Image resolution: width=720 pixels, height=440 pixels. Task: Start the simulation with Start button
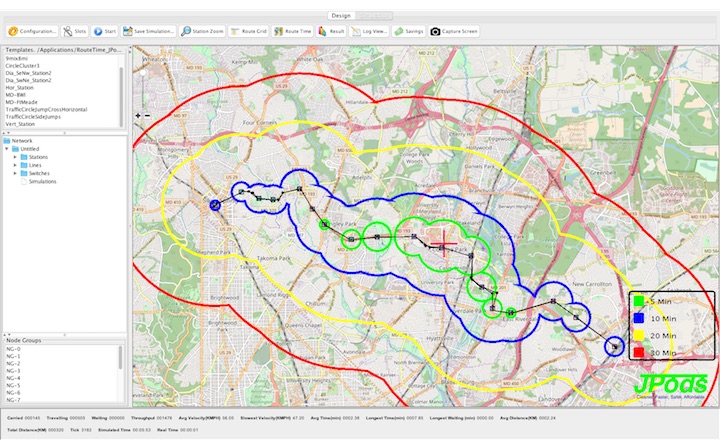click(105, 31)
